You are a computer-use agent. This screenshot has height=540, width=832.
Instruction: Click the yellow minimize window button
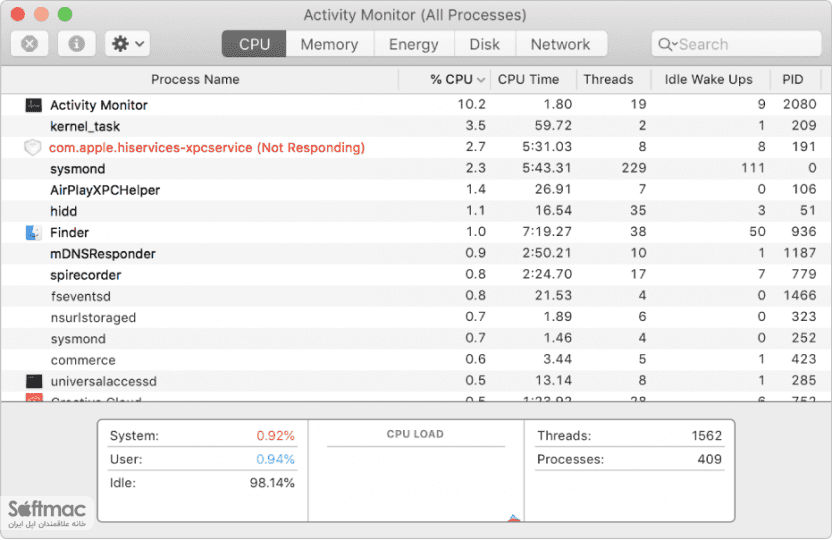[x=41, y=14]
